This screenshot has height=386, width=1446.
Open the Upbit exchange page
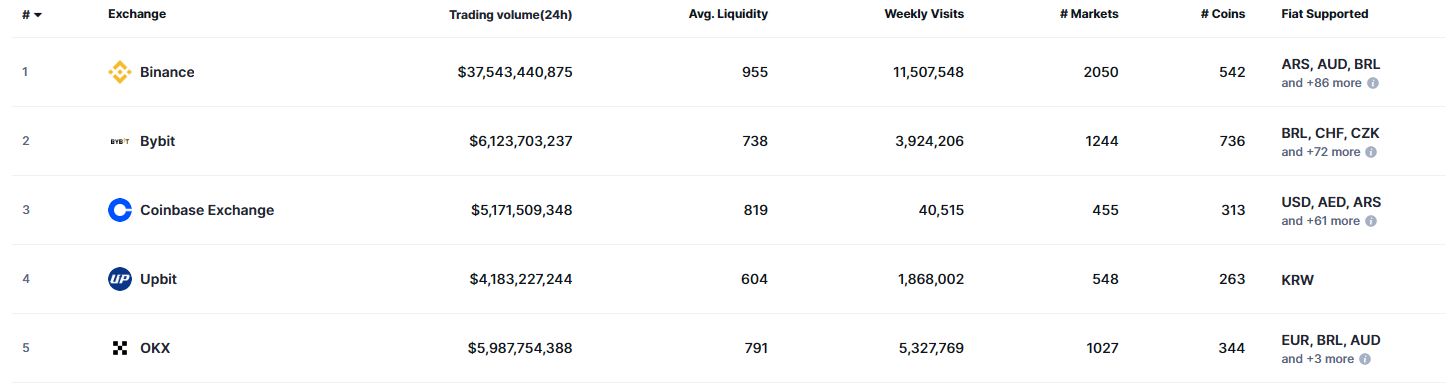point(158,279)
